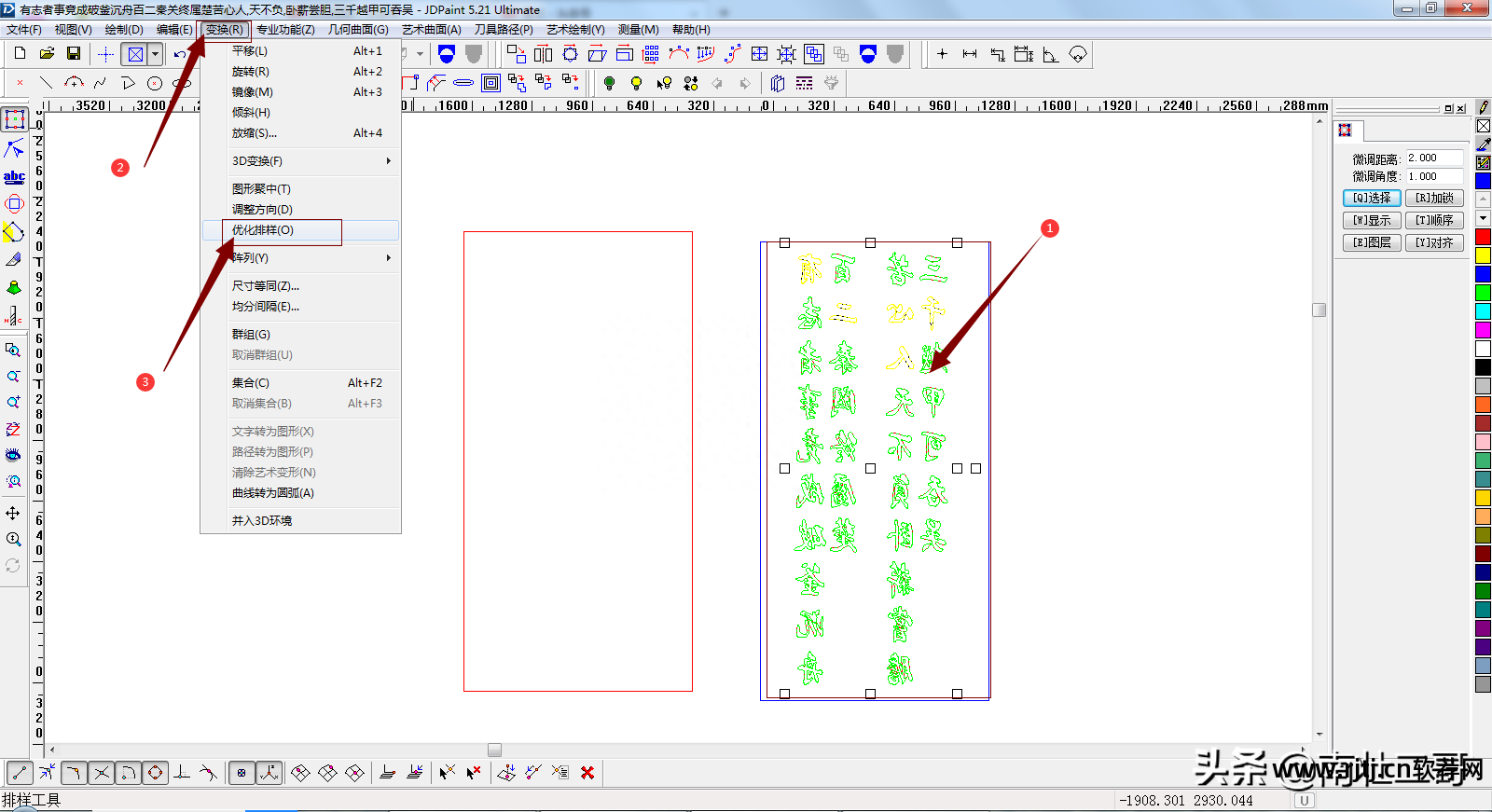Screen dimensions: 1492x812
Task: Click the Save floppy disk icon
Action: pos(74,54)
